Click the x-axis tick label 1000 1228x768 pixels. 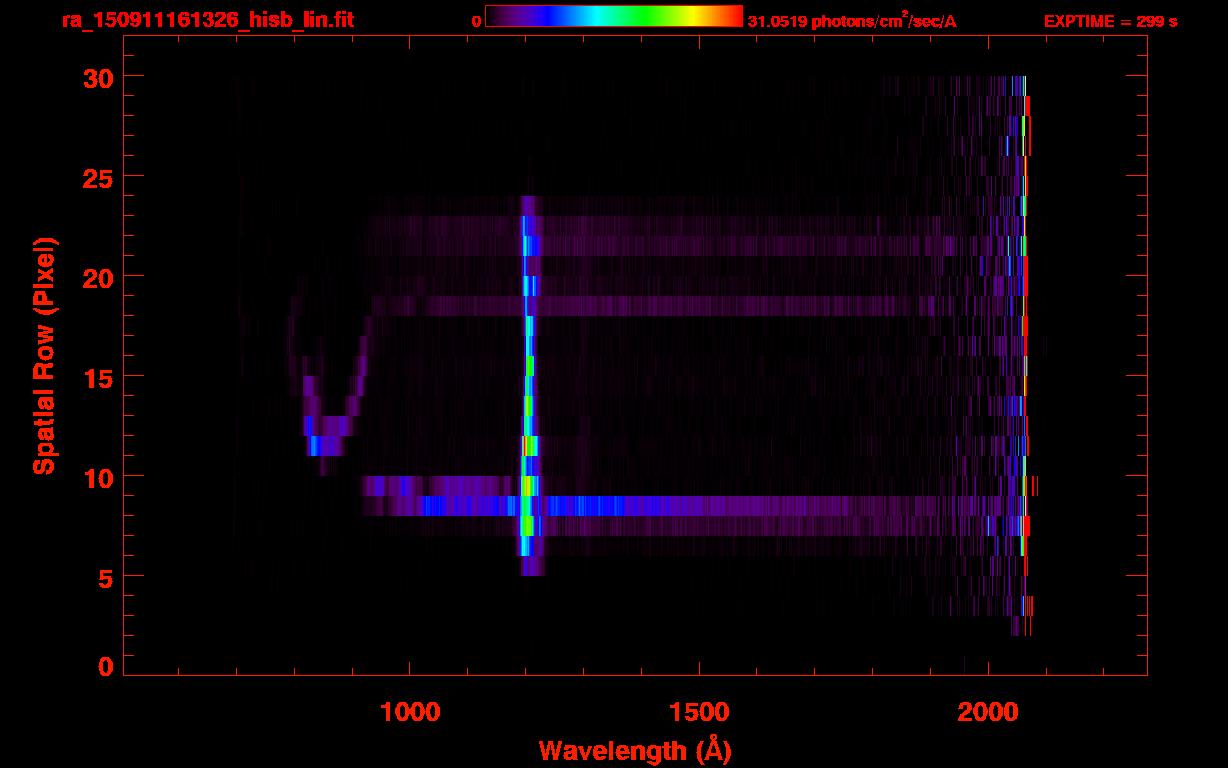410,711
